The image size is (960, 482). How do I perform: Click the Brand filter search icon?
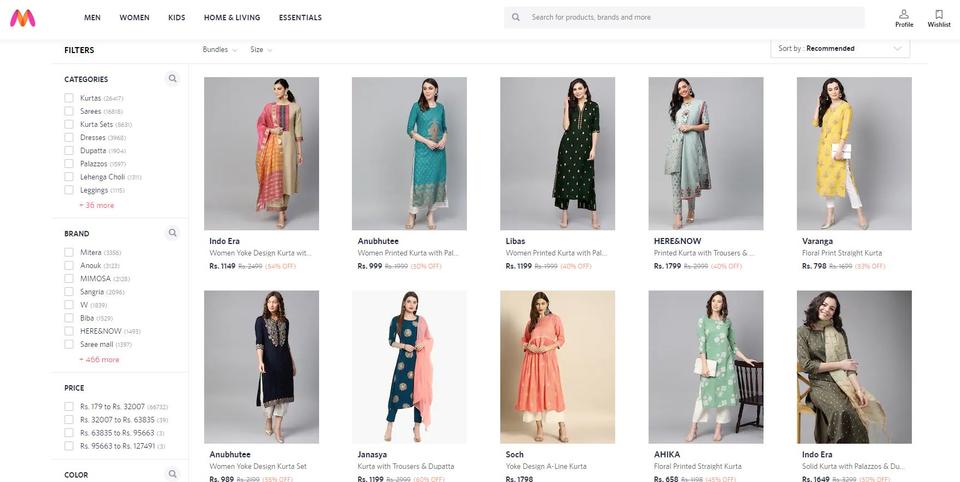click(172, 233)
